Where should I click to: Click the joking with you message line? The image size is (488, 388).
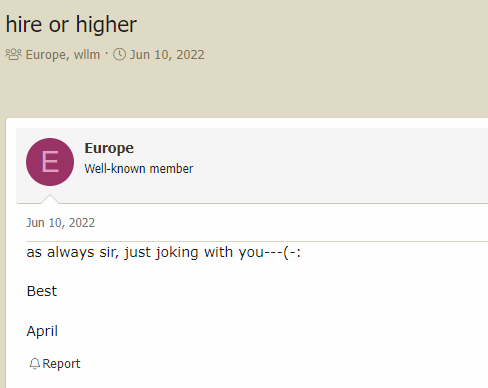[x=164, y=252]
